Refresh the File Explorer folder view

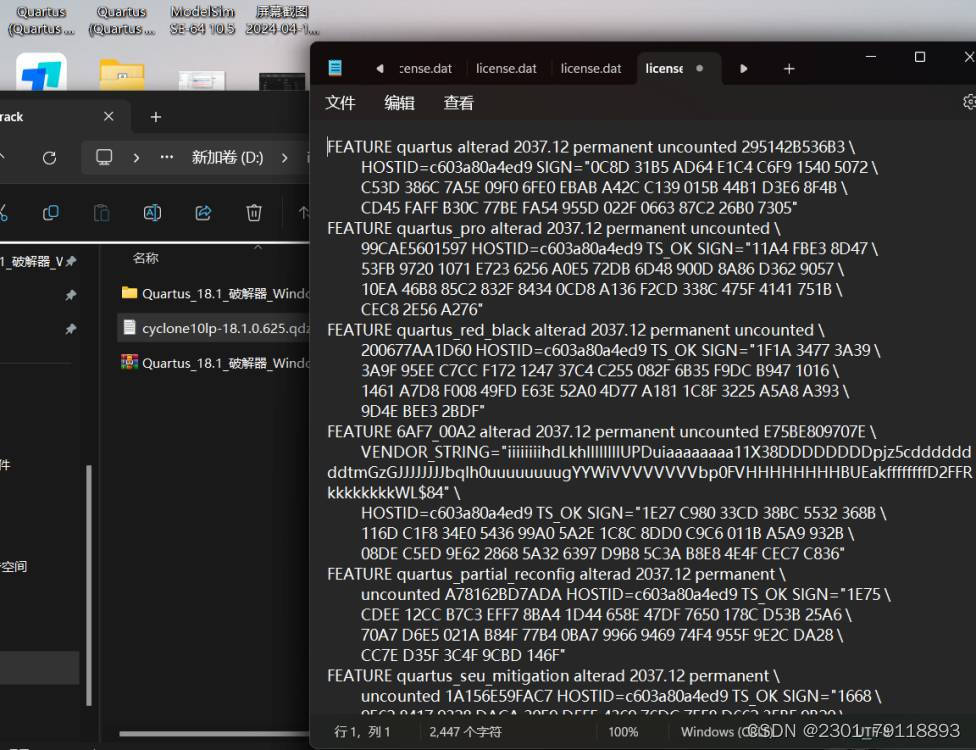pyautogui.click(x=49, y=157)
